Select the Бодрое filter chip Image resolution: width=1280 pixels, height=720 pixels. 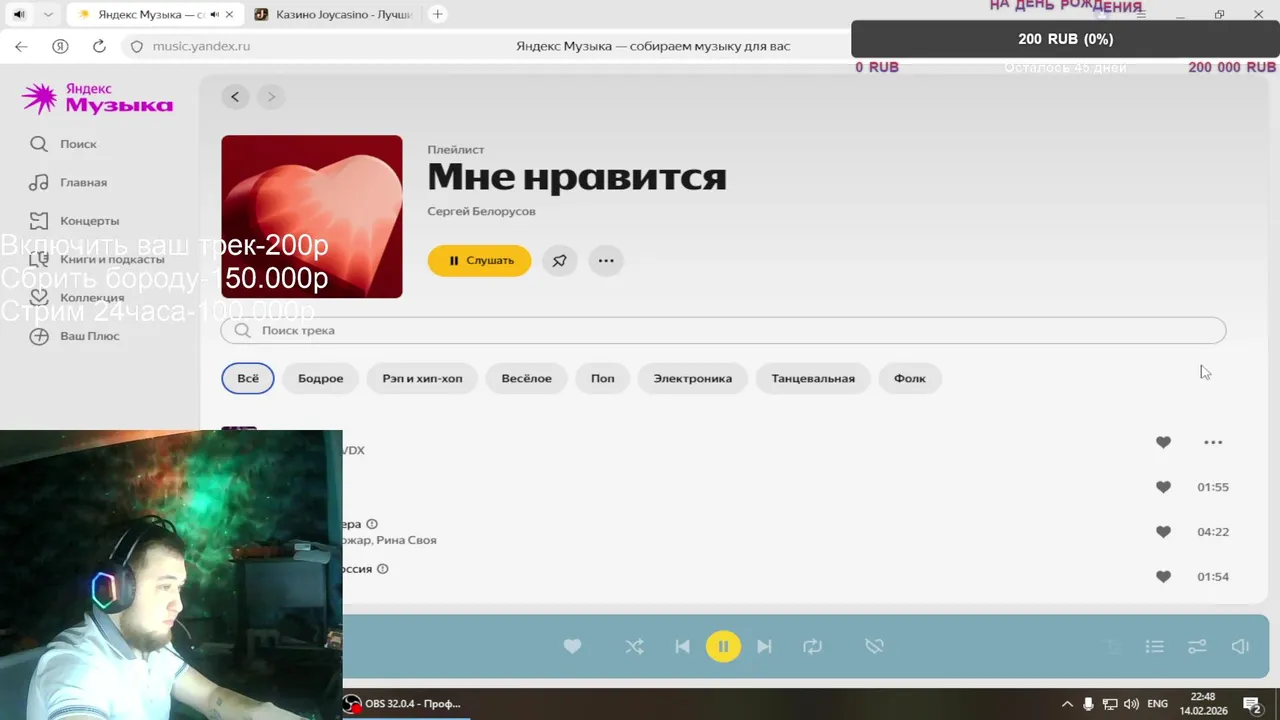tap(320, 378)
